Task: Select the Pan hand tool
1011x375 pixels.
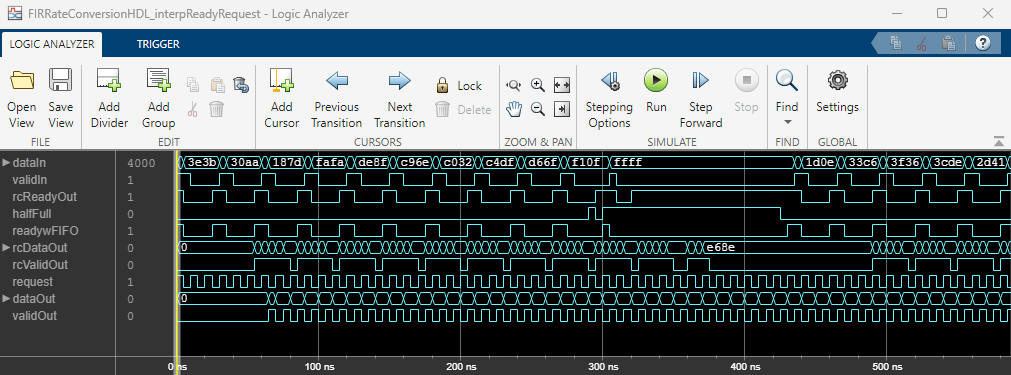Action: click(x=513, y=110)
